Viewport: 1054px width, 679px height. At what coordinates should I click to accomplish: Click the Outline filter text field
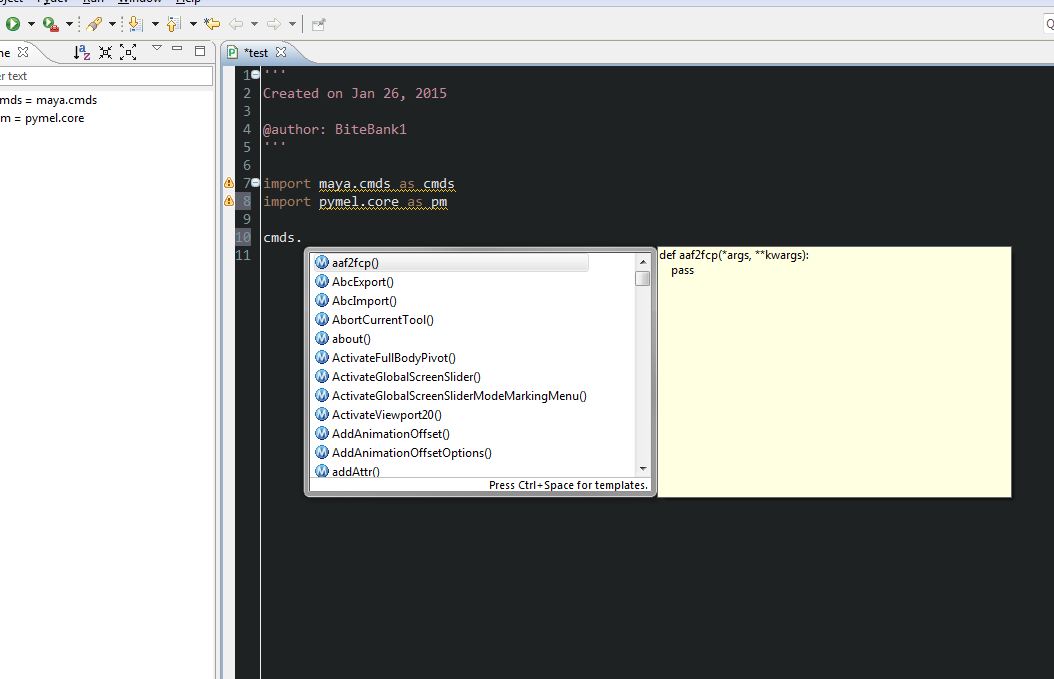[x=106, y=76]
